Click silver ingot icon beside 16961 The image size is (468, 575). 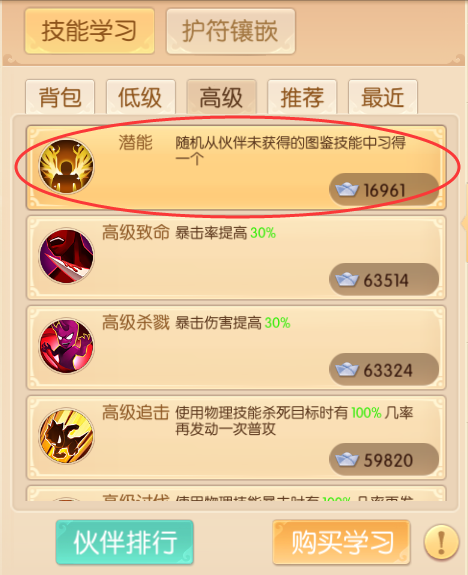(x=347, y=190)
